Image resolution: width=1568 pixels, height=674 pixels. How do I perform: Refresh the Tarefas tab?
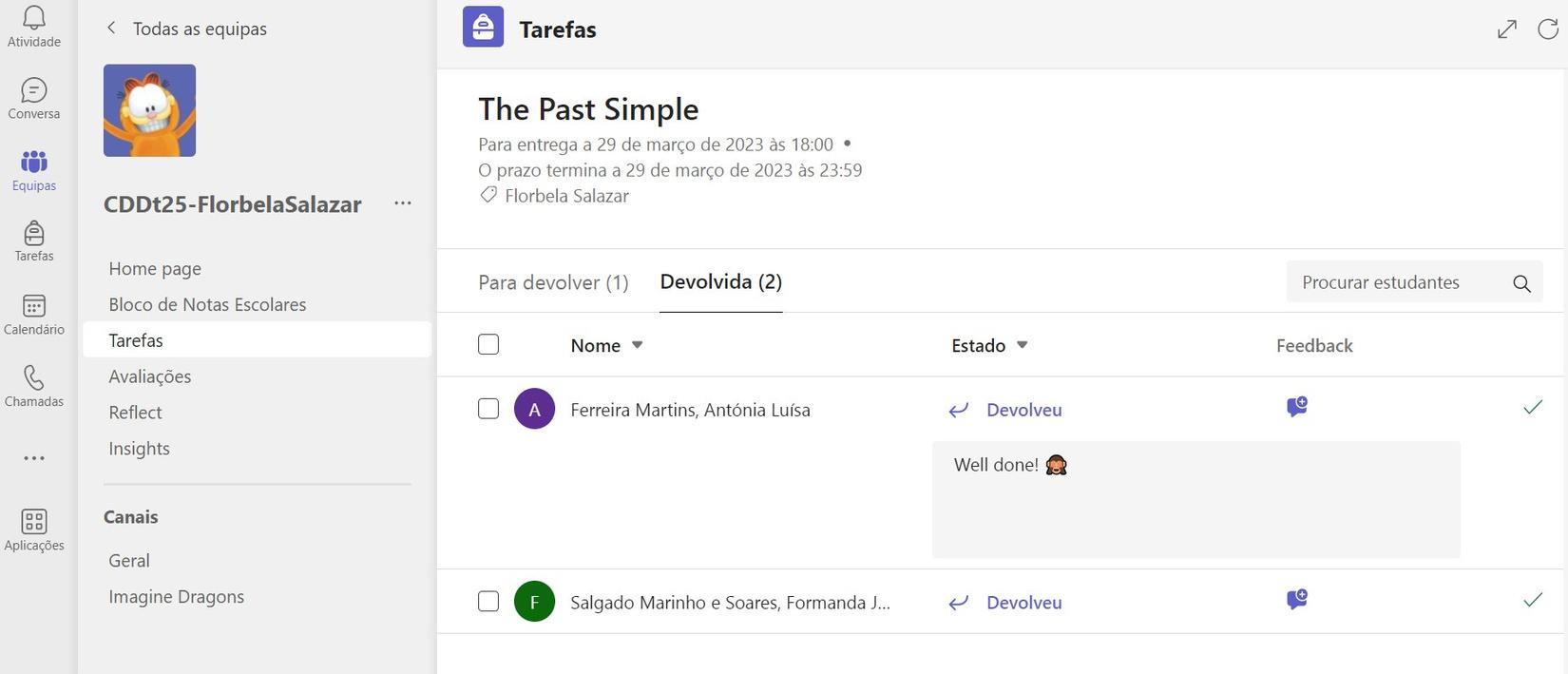[1548, 29]
